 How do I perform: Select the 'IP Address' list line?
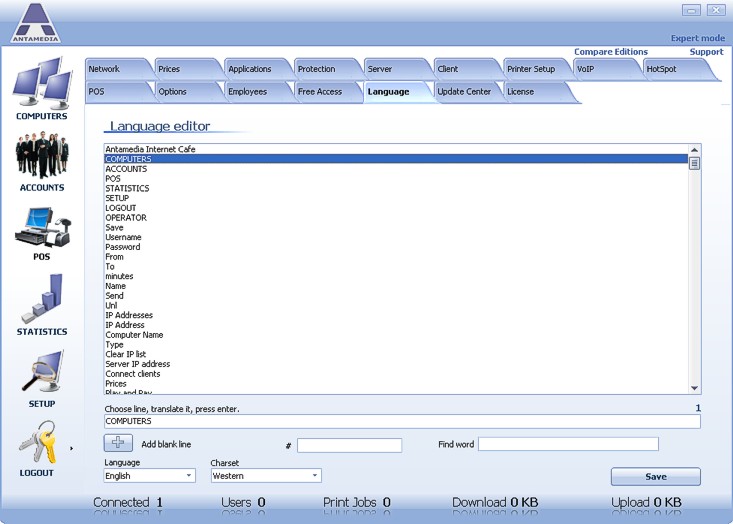(x=396, y=325)
